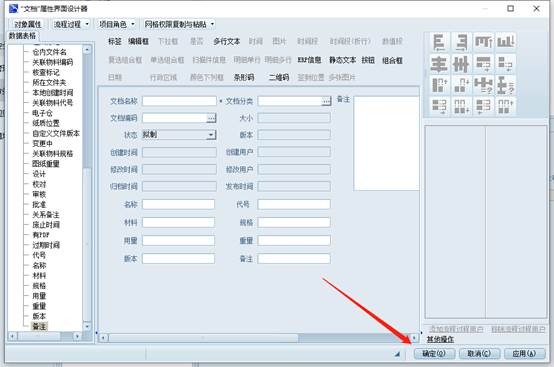Switch to the 数据表格 tab
Image resolution: width=554 pixels, height=367 pixels.
tap(22, 36)
